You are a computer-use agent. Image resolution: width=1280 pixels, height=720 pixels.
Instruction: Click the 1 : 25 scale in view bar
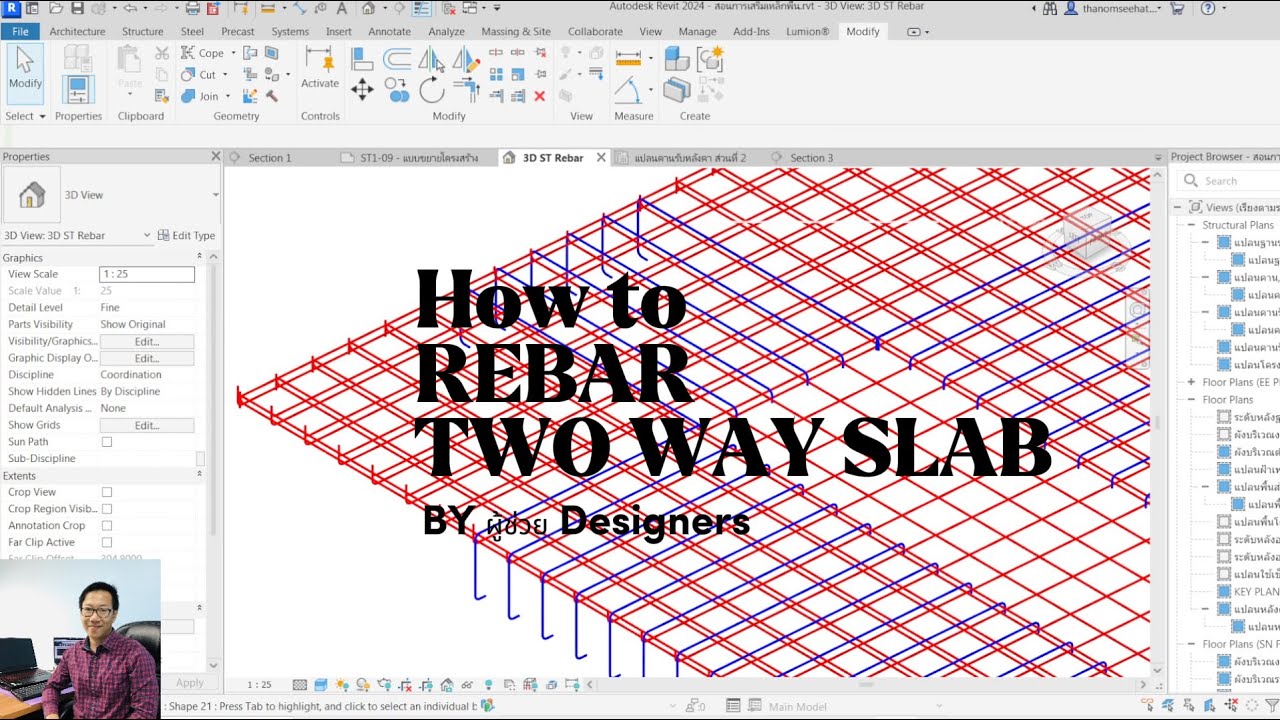pos(259,685)
